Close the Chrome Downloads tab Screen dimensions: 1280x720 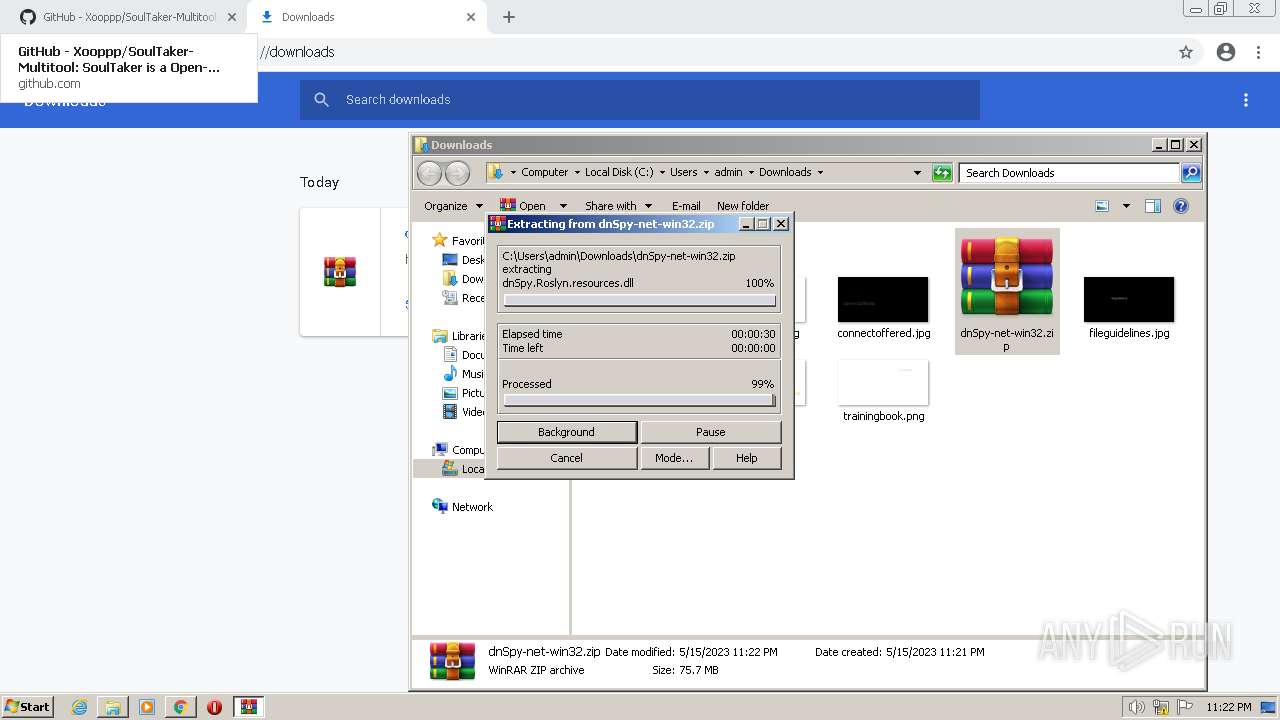coord(471,17)
